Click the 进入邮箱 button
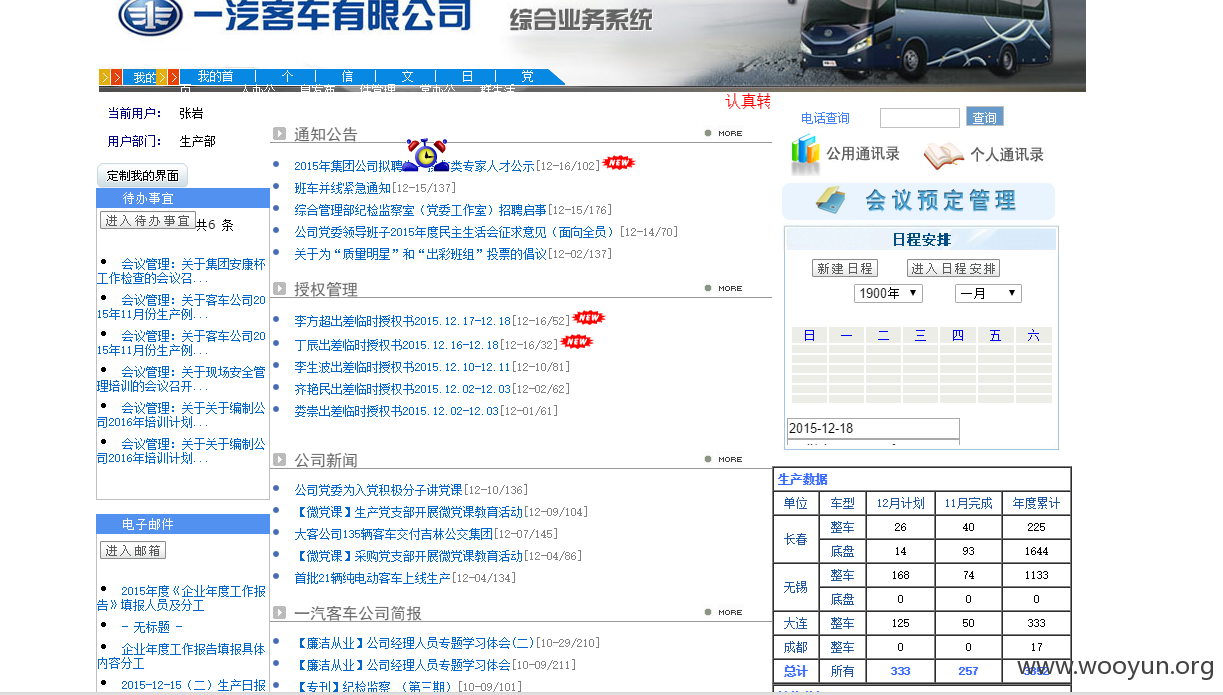1223x695 pixels. point(133,551)
